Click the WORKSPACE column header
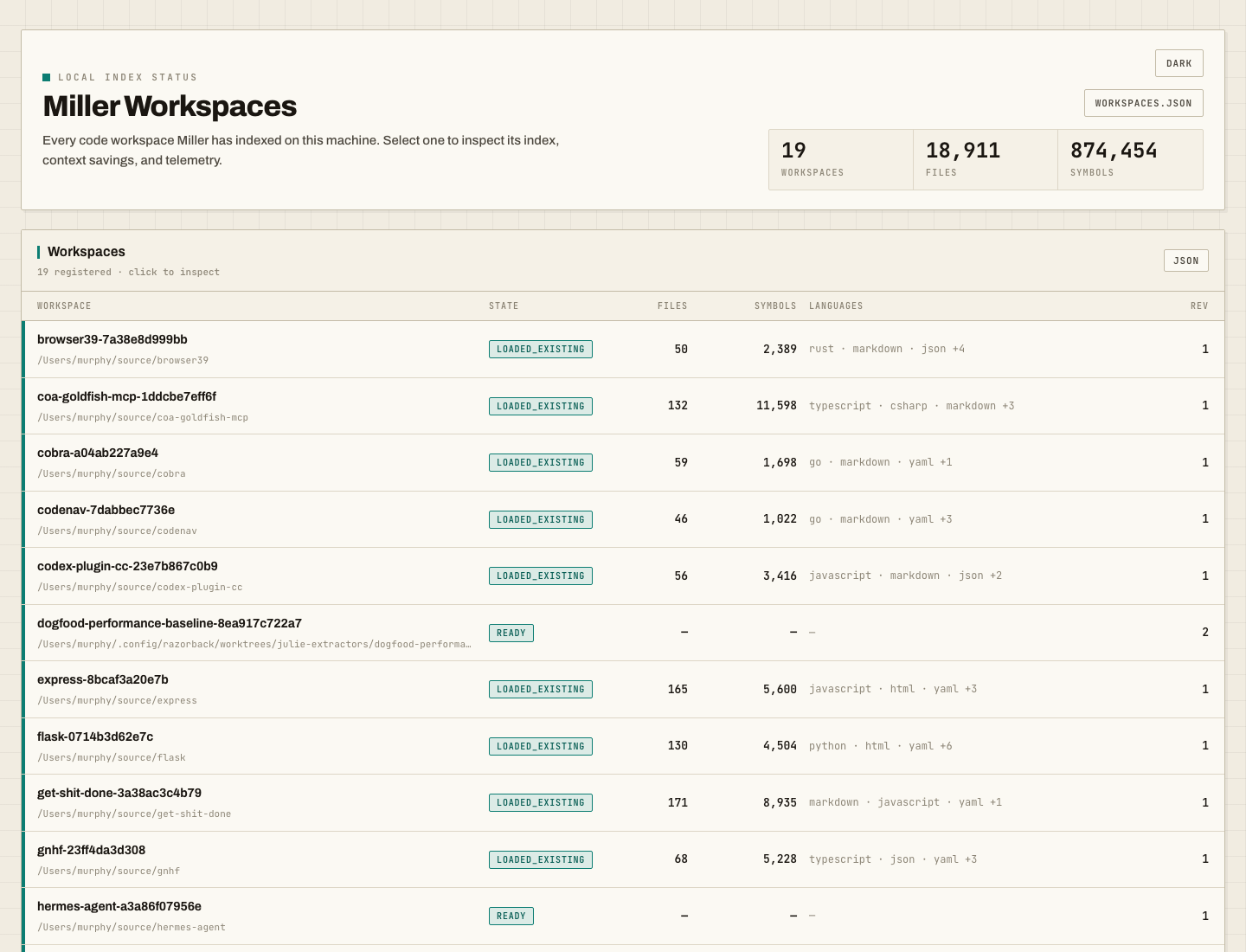 point(64,306)
